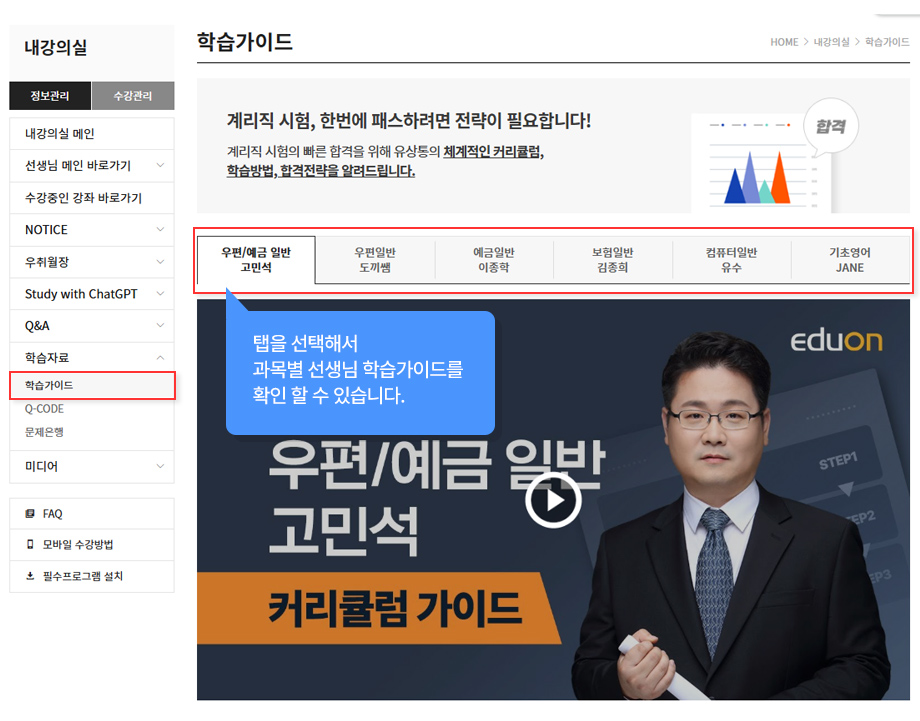920x721 pixels.
Task: Click the 합격 chart illustration in the banner
Action: (773, 160)
